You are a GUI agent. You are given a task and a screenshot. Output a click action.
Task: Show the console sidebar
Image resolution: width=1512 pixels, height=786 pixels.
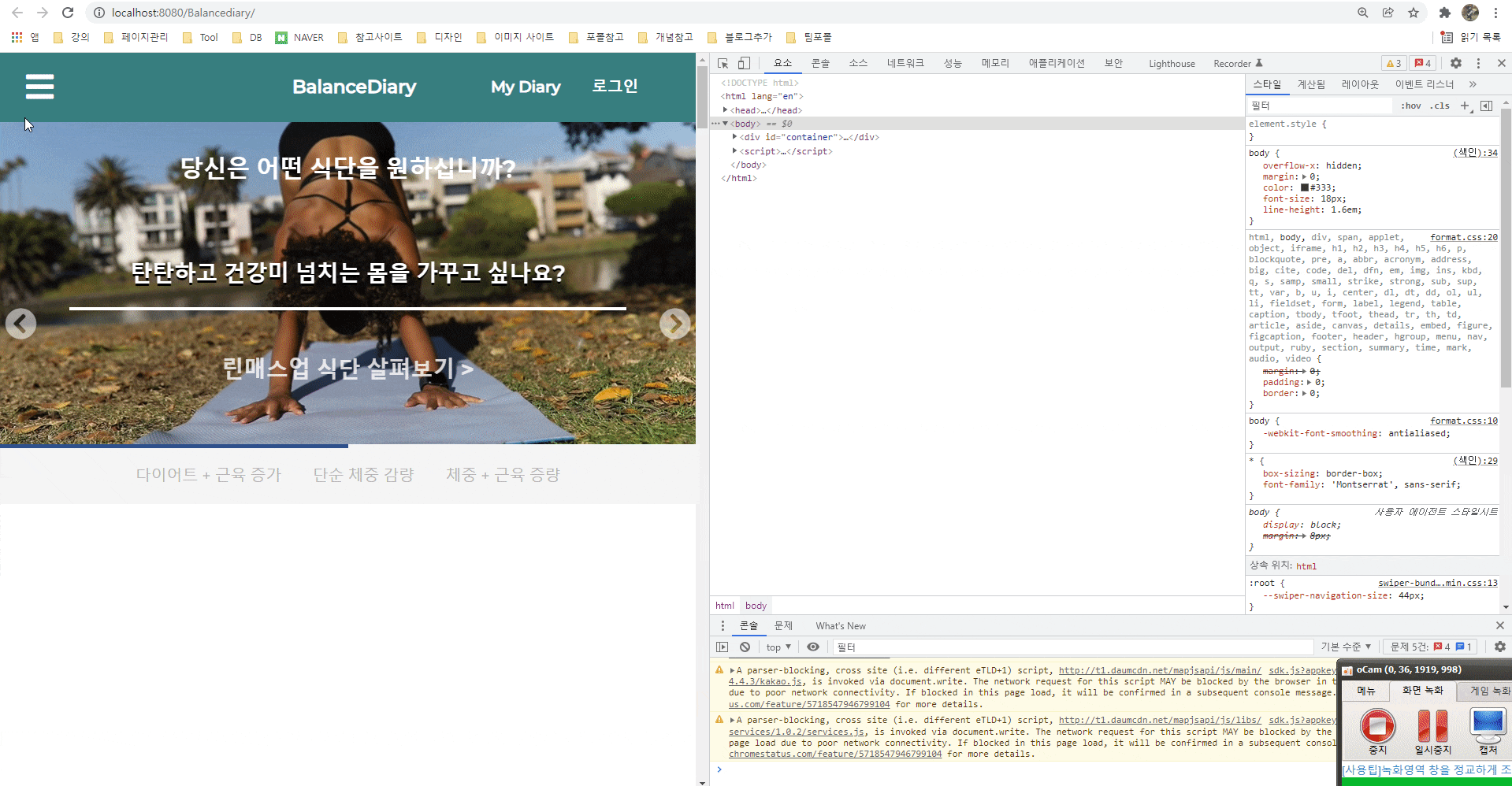point(723,647)
